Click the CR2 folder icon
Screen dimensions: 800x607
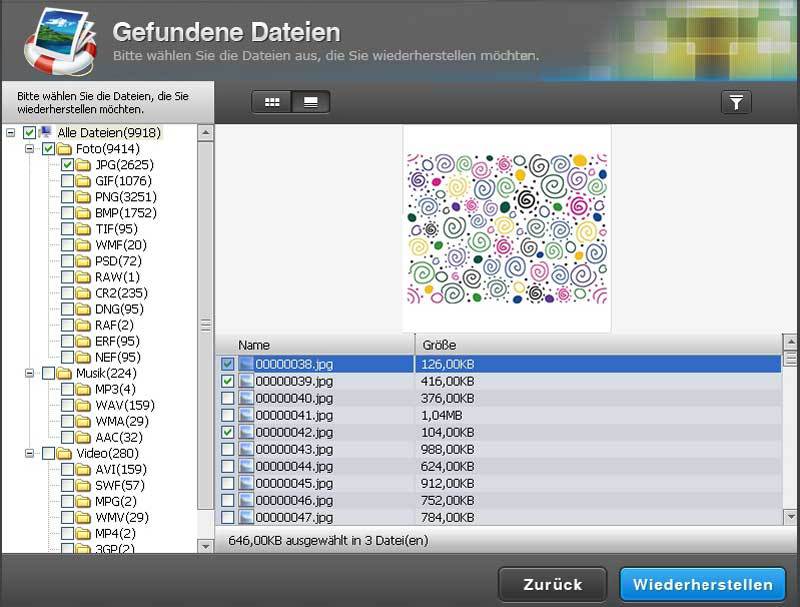pyautogui.click(x=83, y=293)
